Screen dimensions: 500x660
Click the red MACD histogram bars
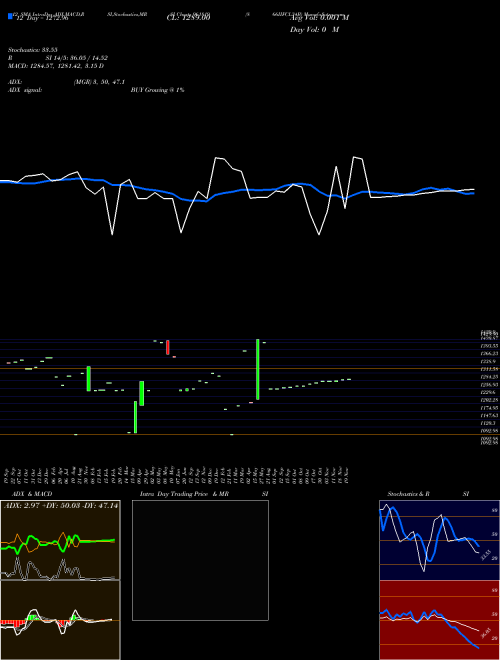tap(12, 623)
